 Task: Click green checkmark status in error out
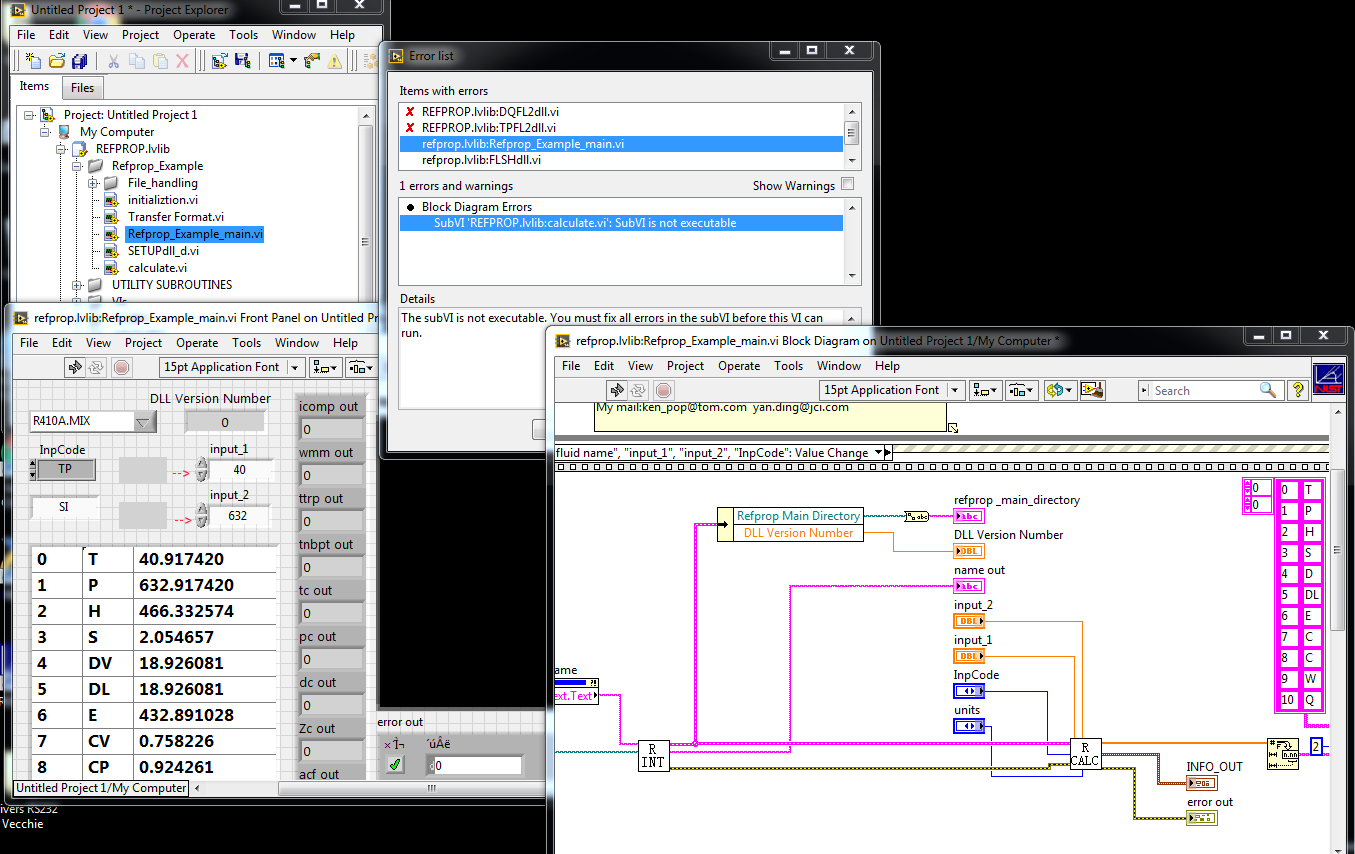(395, 765)
